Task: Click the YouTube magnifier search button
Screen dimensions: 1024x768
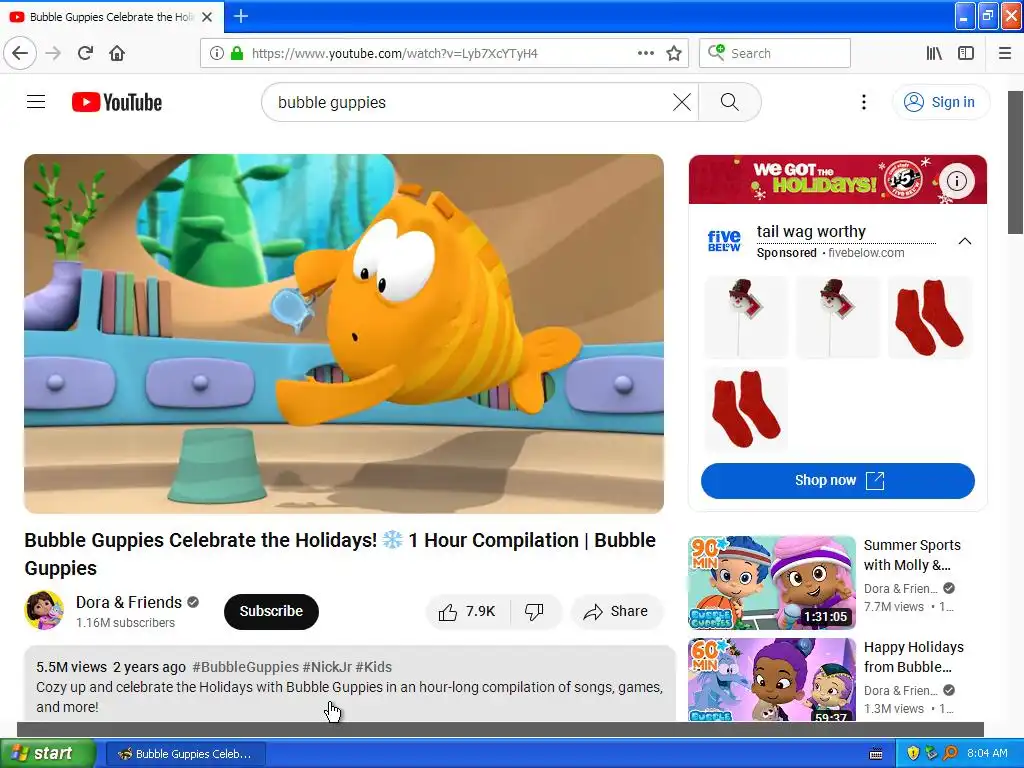Action: 729,102
